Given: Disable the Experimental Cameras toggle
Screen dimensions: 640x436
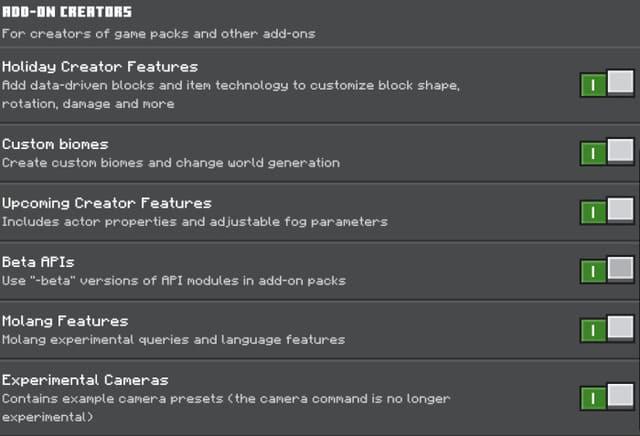Looking at the screenshot, I should pos(607,398).
